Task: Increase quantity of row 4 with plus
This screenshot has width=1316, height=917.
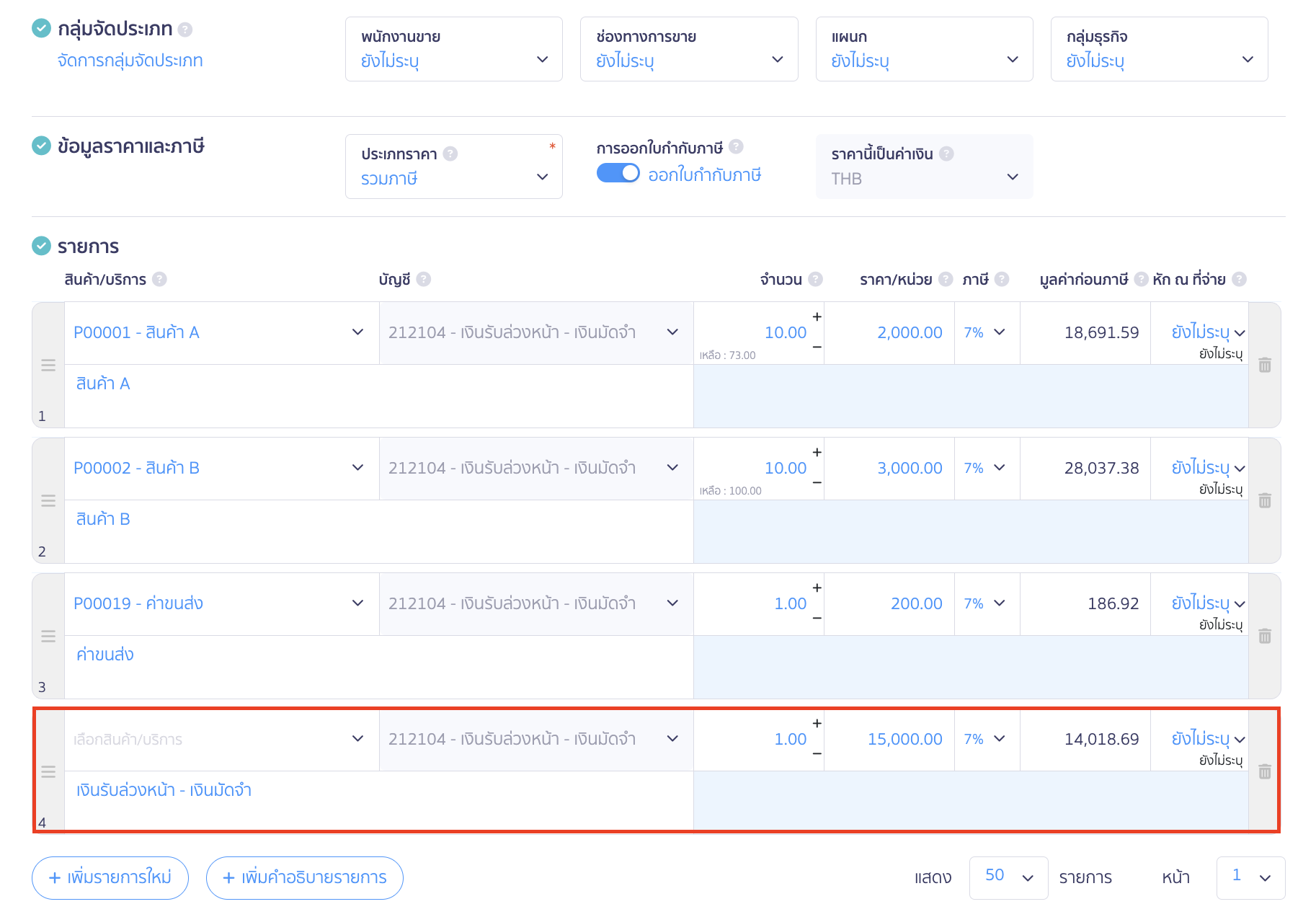Action: 817,723
